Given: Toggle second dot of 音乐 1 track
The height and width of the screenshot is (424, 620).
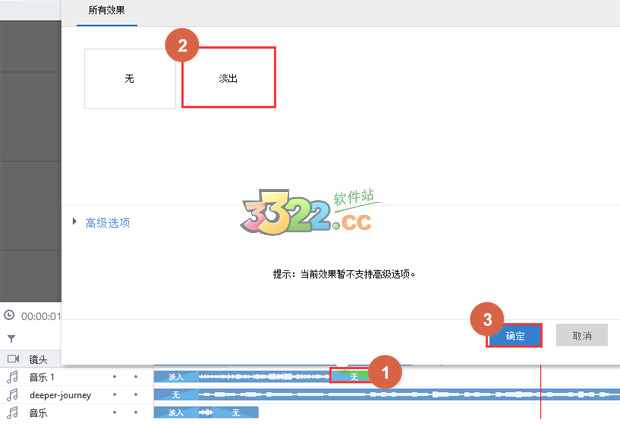Looking at the screenshot, I should [x=136, y=377].
